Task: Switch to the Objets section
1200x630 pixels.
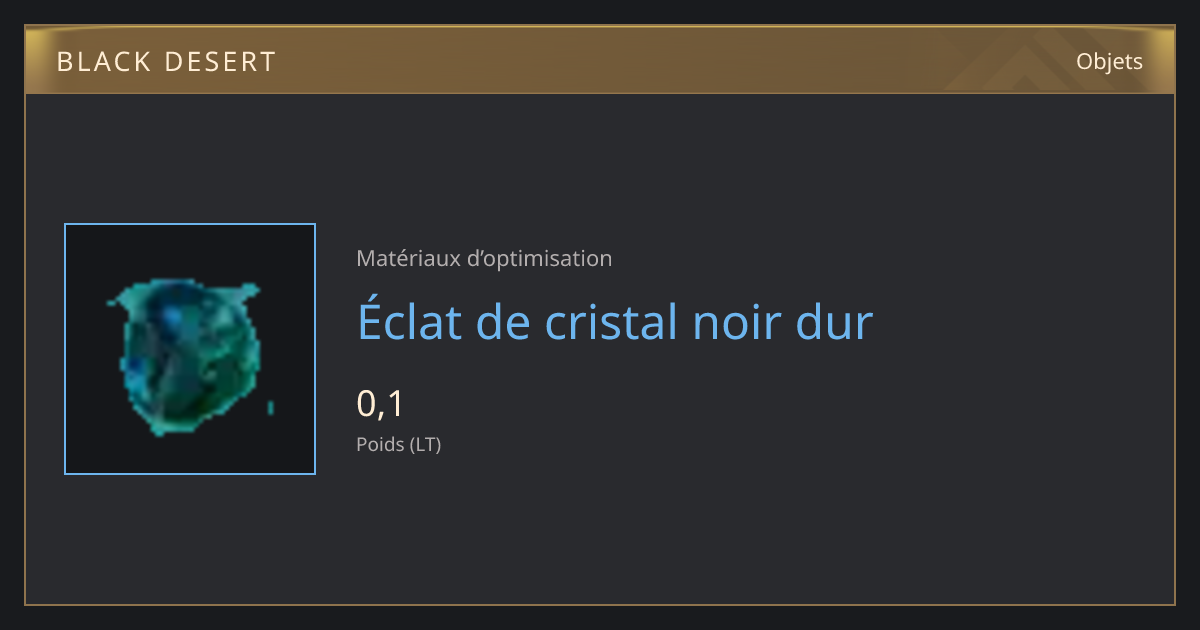Action: (x=1109, y=61)
